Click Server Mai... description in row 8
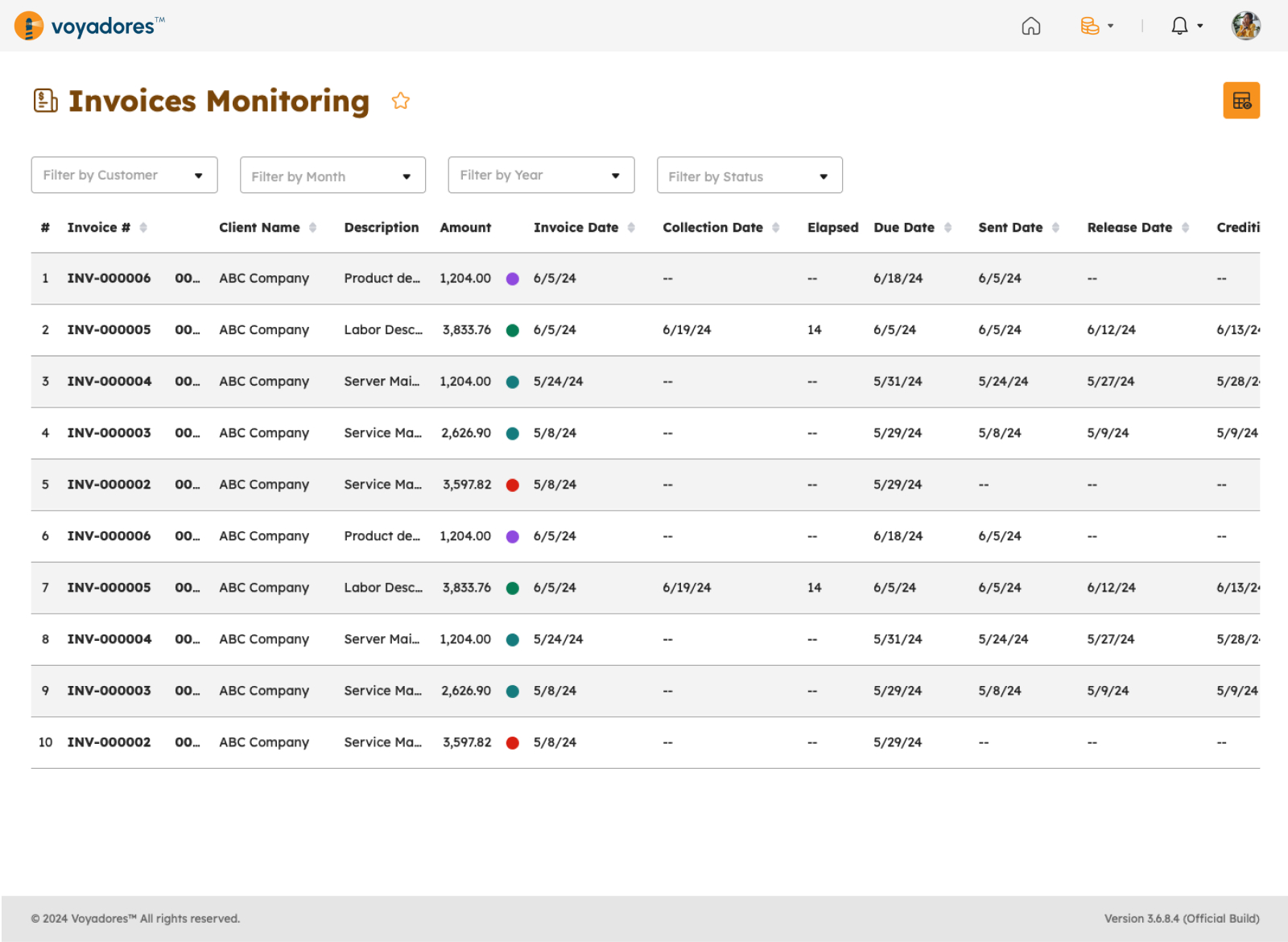 click(x=382, y=638)
